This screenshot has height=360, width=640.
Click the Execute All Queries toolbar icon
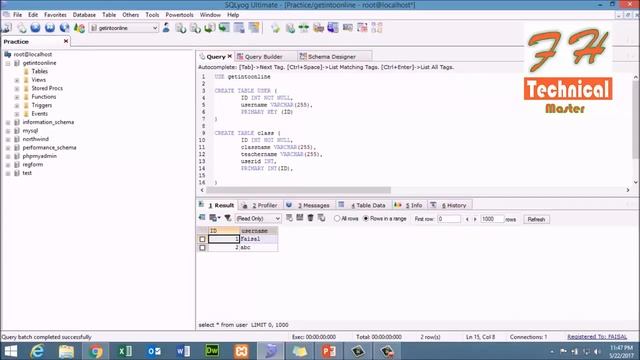[50, 28]
